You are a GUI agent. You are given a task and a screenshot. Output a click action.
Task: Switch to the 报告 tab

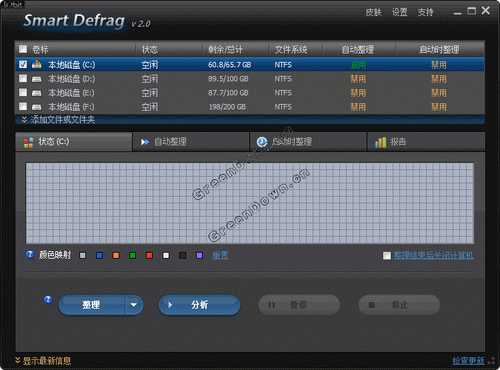(x=426, y=142)
